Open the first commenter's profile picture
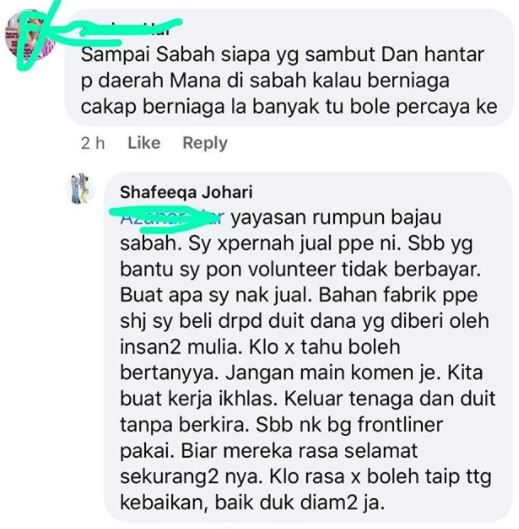Viewport: 519px width, 529px height. point(30,35)
